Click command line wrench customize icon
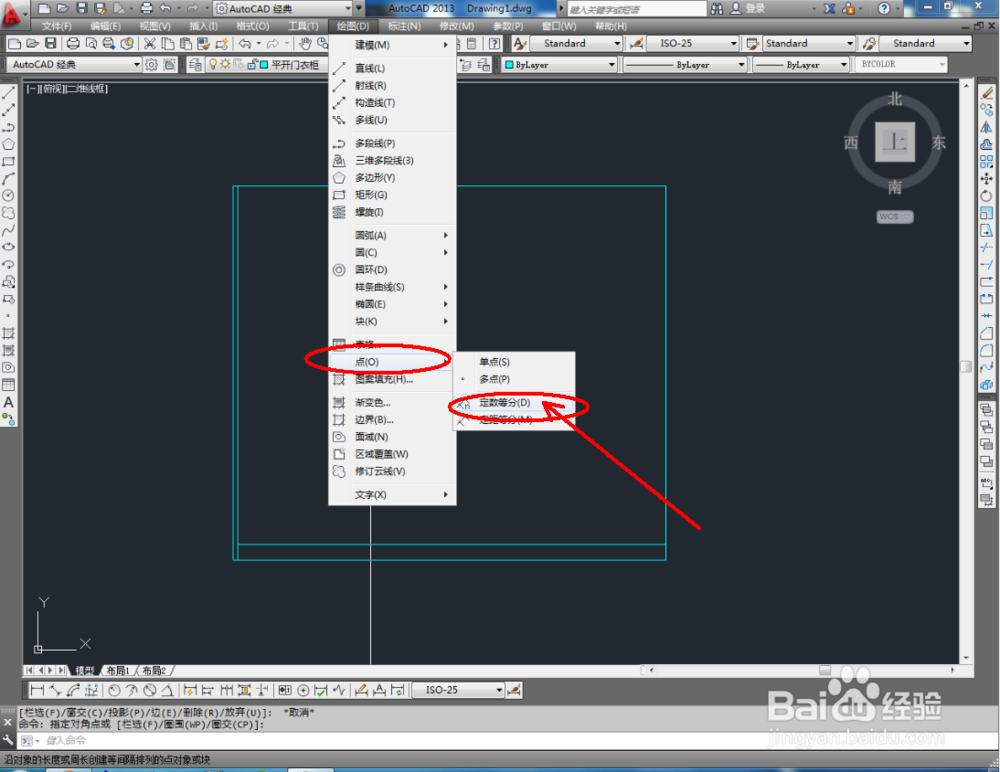 pyautogui.click(x=8, y=740)
